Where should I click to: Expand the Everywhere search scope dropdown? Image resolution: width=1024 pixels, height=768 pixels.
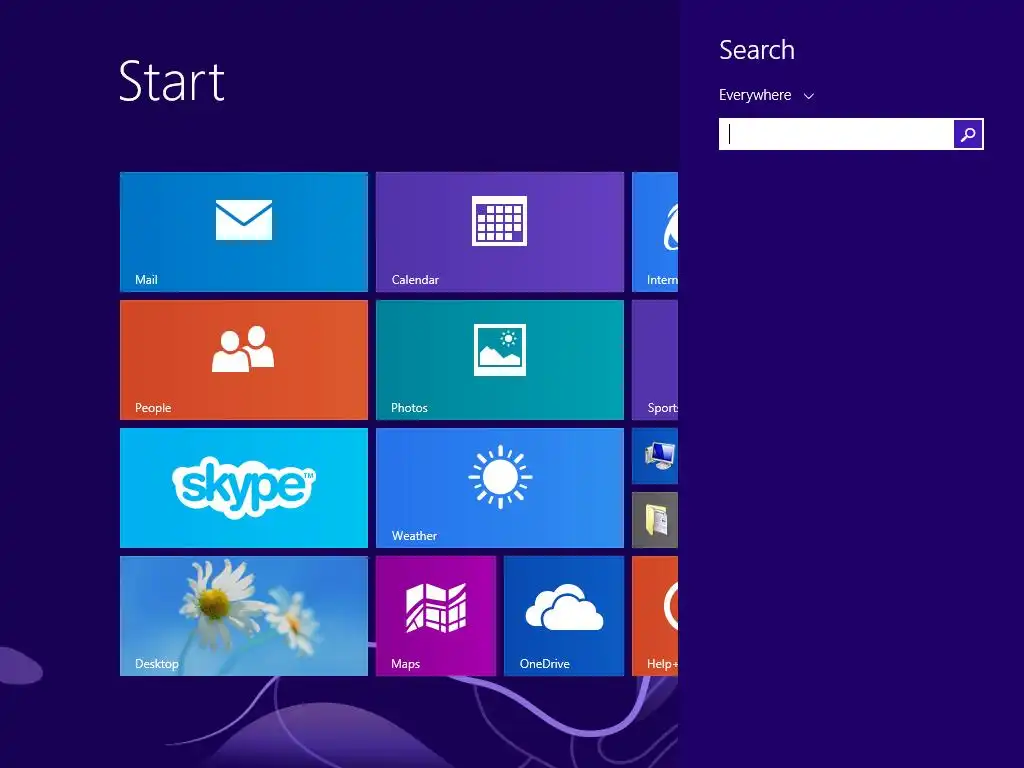click(766, 95)
